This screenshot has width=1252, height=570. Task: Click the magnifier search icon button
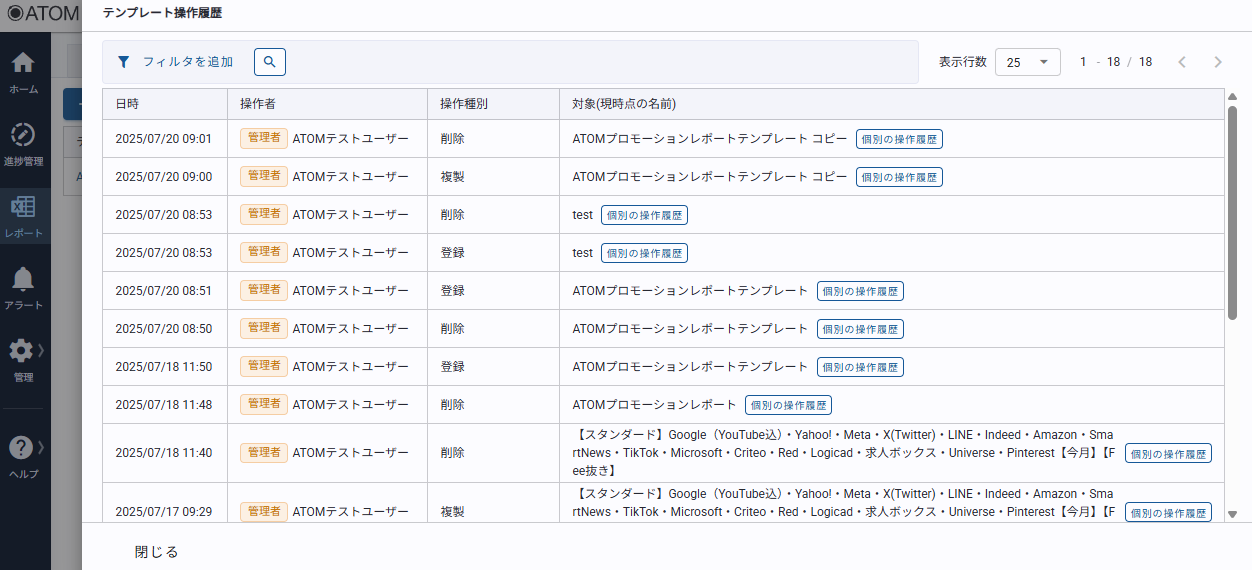coord(270,62)
